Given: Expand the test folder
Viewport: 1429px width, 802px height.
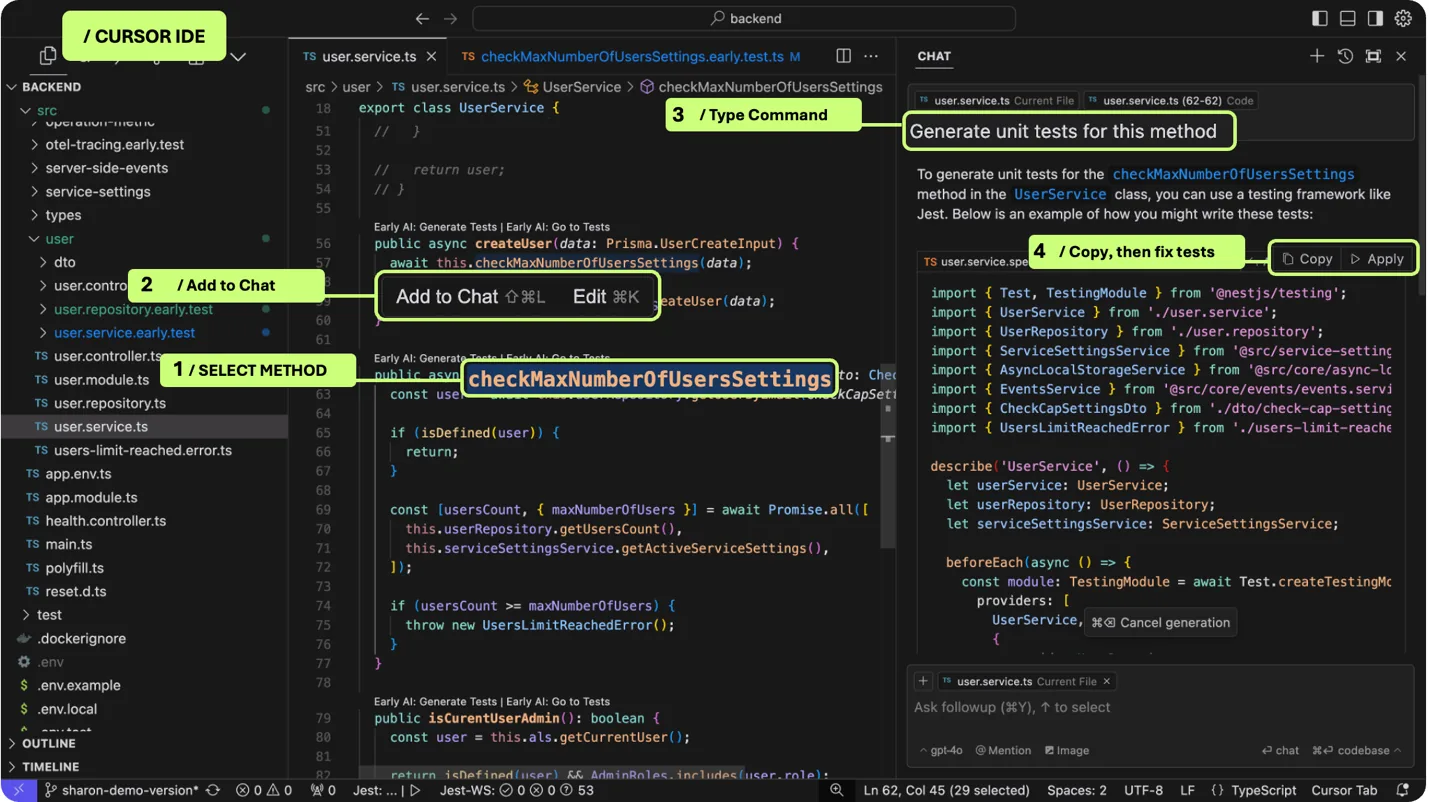Looking at the screenshot, I should pos(49,615).
